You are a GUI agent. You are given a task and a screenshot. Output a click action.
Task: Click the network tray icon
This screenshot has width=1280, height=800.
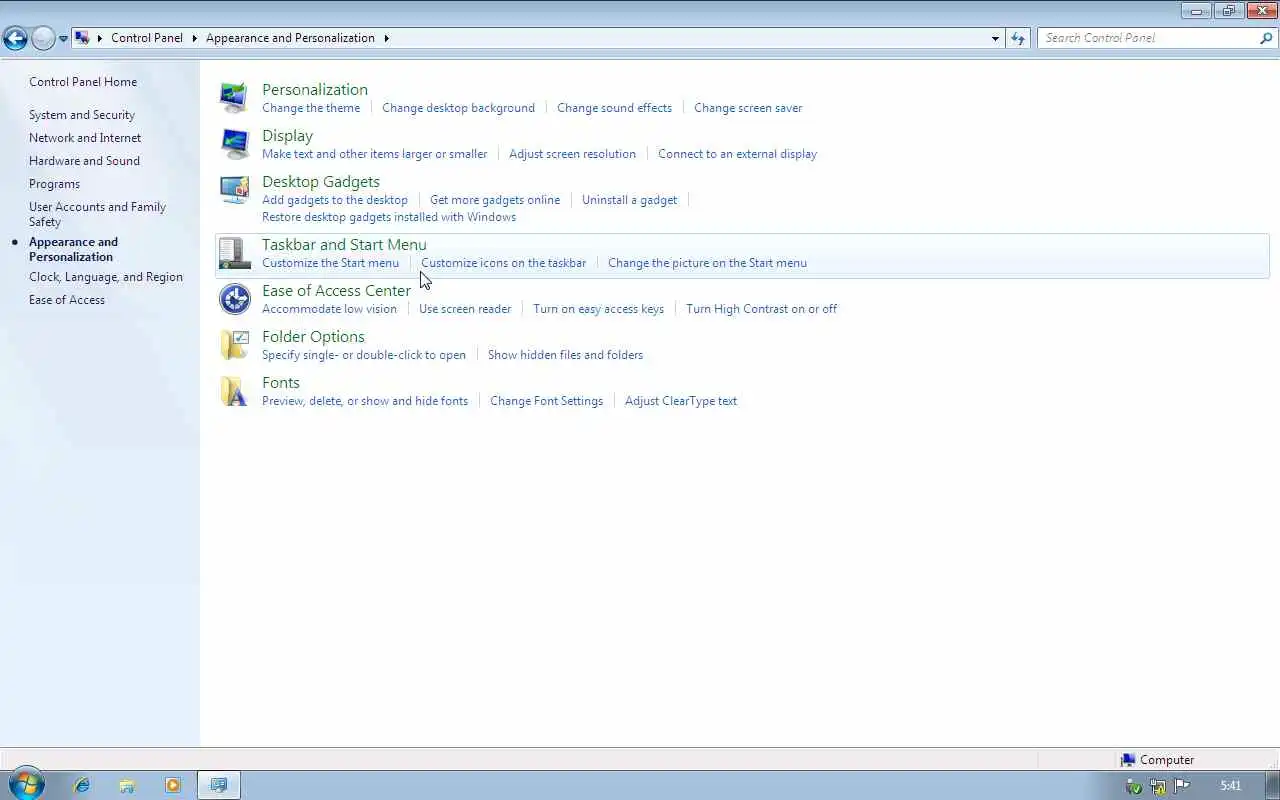[x=1158, y=786]
